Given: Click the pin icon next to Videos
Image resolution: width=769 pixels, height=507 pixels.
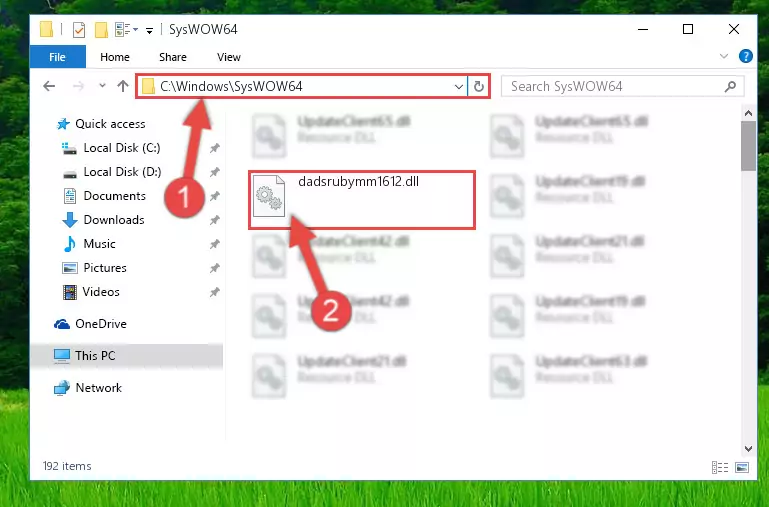Looking at the screenshot, I should [214, 292].
